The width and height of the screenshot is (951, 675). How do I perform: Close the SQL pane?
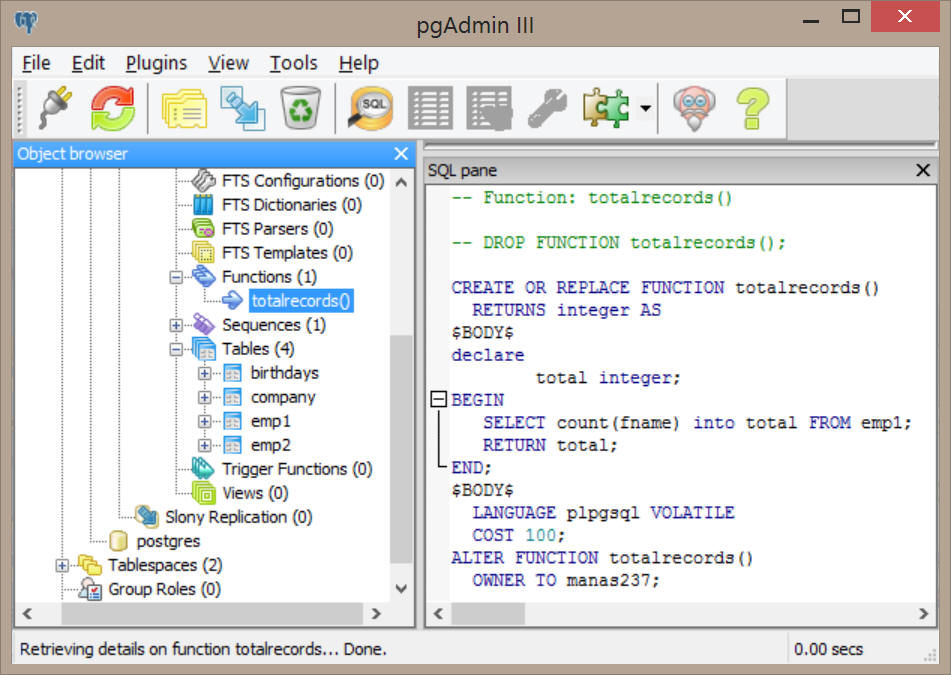923,171
